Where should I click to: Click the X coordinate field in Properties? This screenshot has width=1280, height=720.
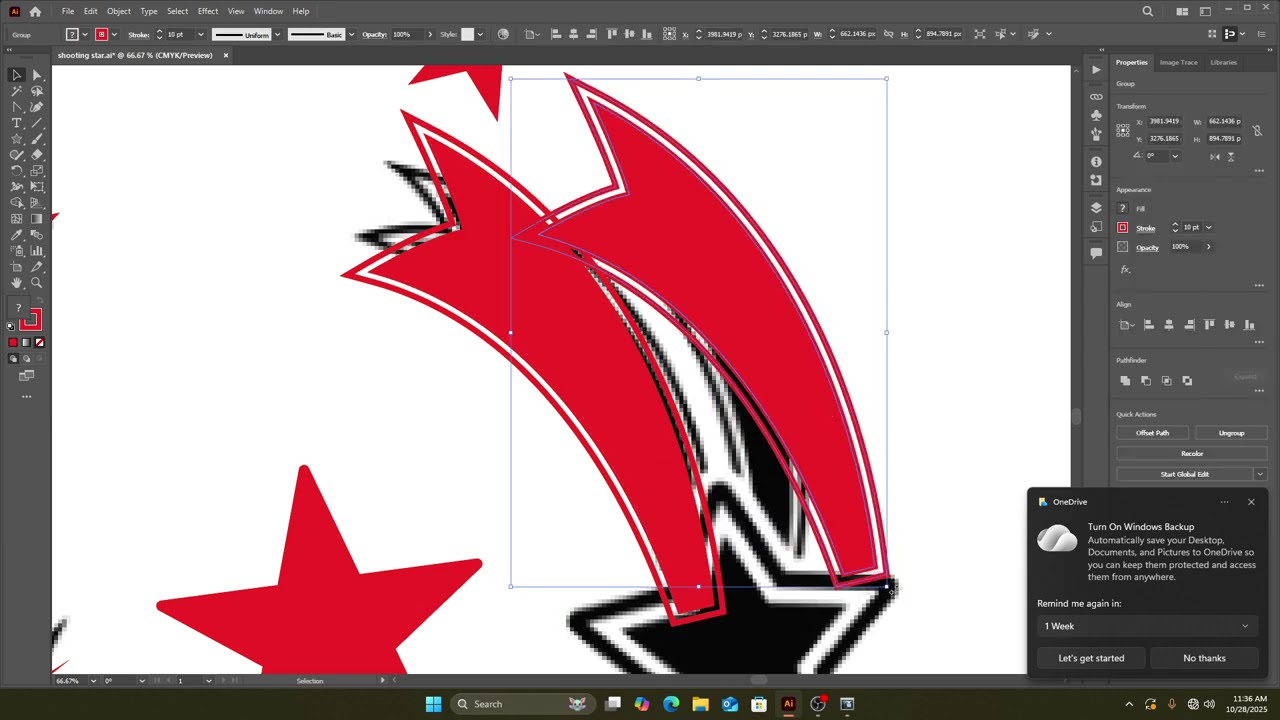pos(1163,121)
